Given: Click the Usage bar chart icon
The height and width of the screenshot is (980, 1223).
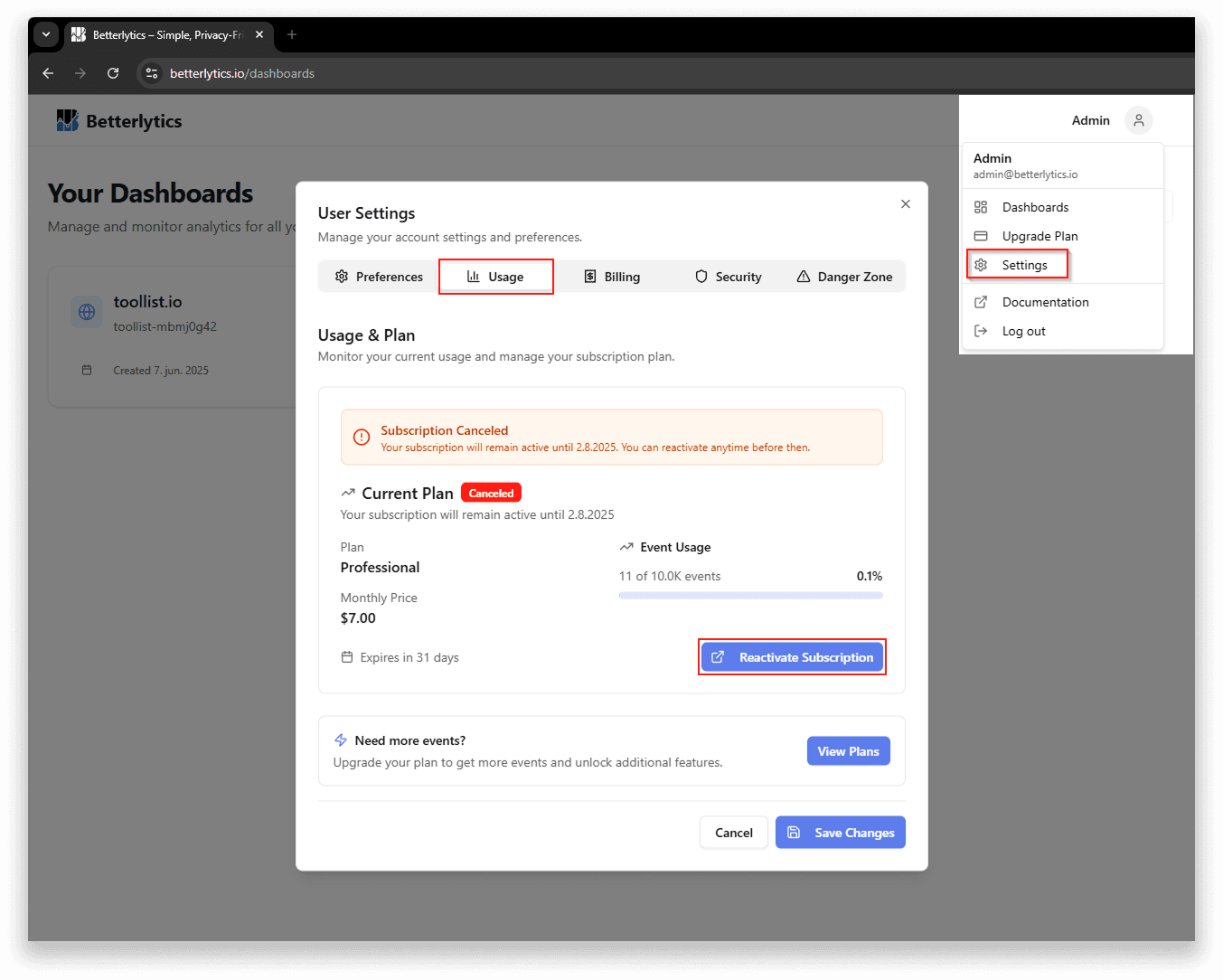Looking at the screenshot, I should (473, 277).
